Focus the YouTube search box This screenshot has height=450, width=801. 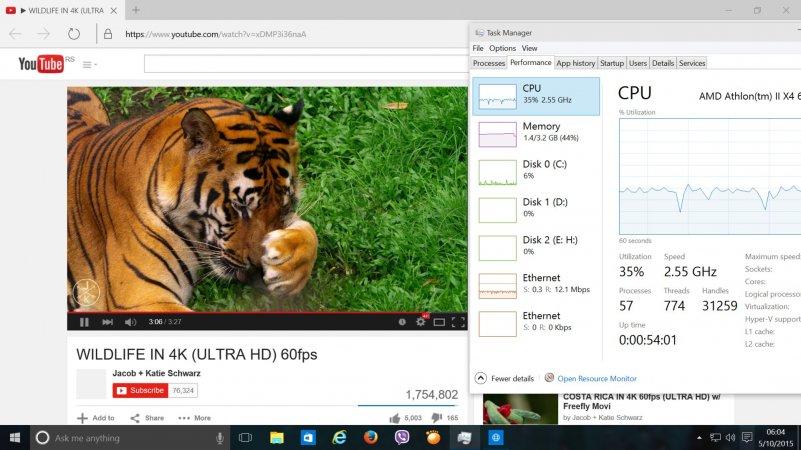[305, 64]
